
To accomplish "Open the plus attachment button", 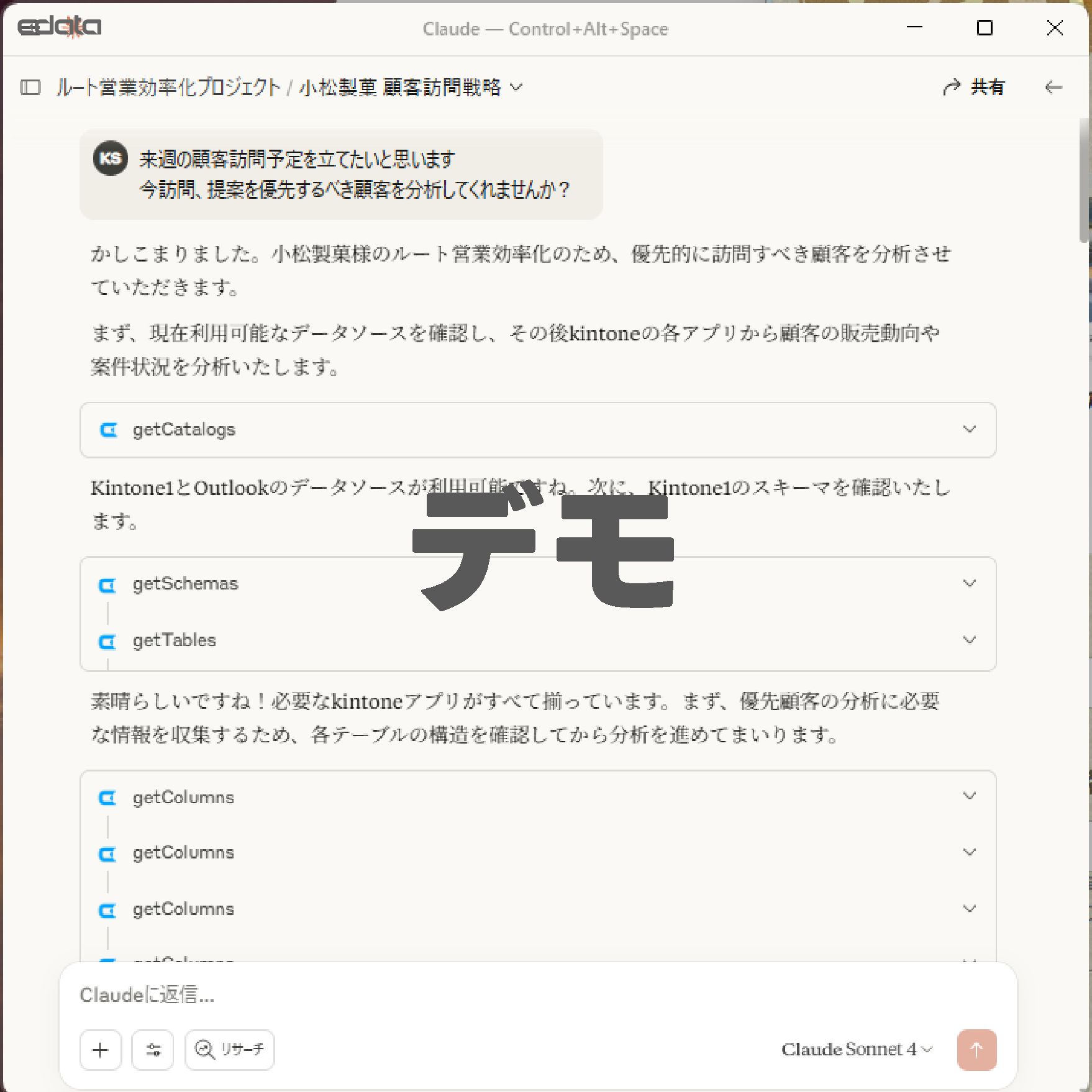I will [x=100, y=1050].
